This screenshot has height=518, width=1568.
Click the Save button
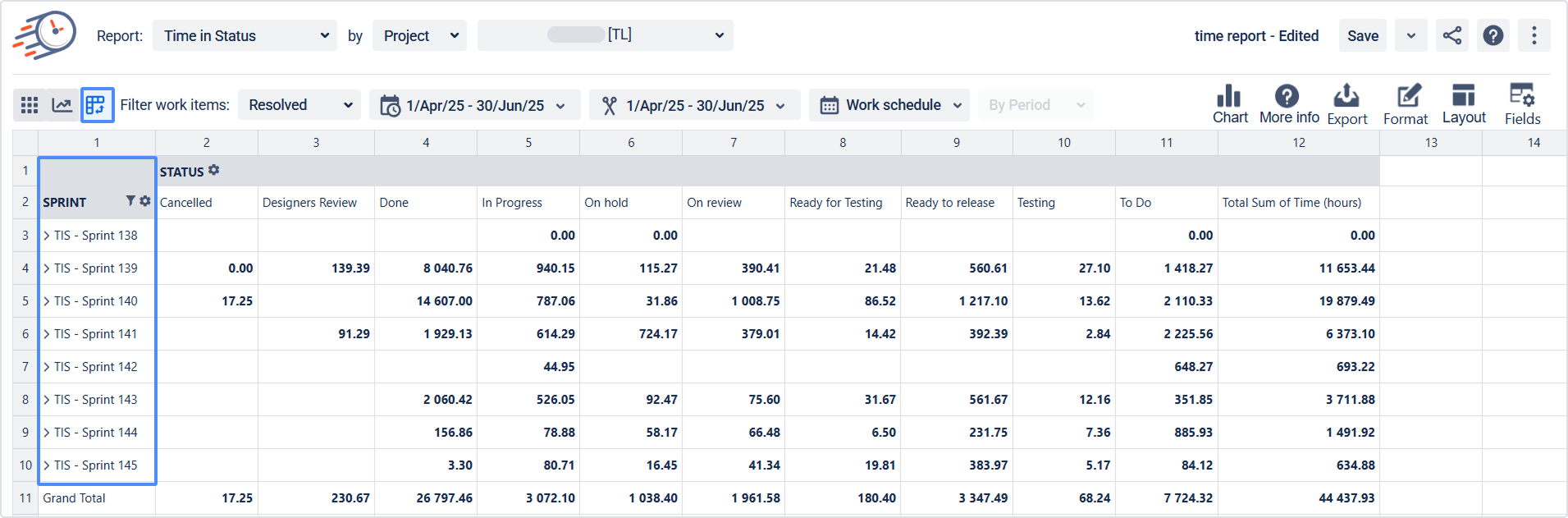pos(1363,35)
